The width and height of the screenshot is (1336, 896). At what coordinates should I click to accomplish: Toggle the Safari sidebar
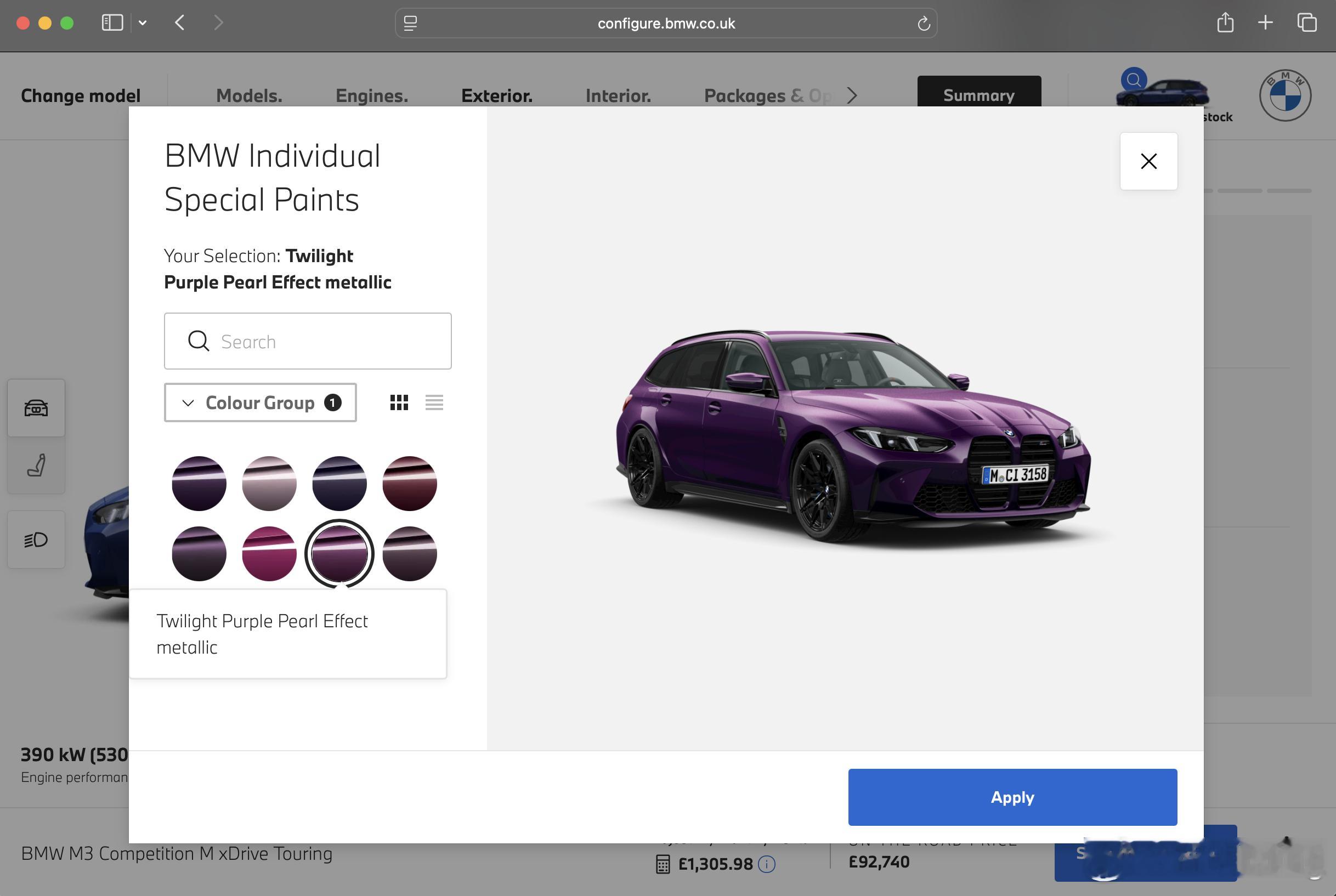(112, 23)
